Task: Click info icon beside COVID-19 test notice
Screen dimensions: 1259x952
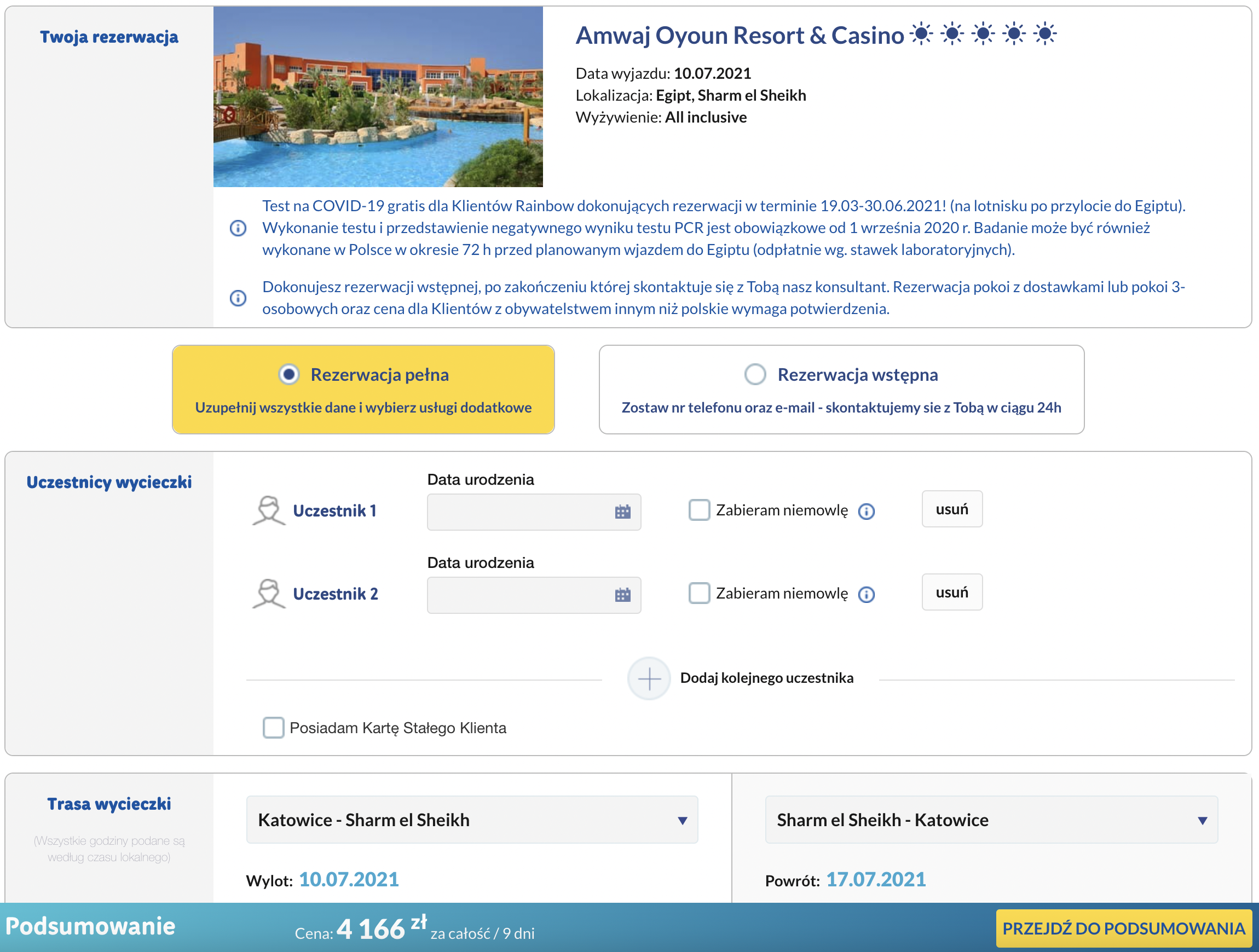Action: click(238, 228)
